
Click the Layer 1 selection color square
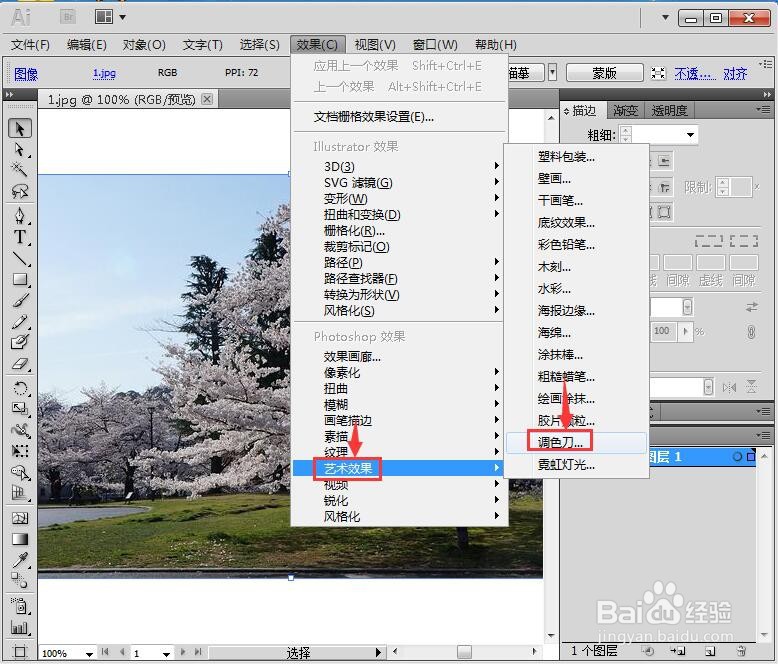pos(751,457)
